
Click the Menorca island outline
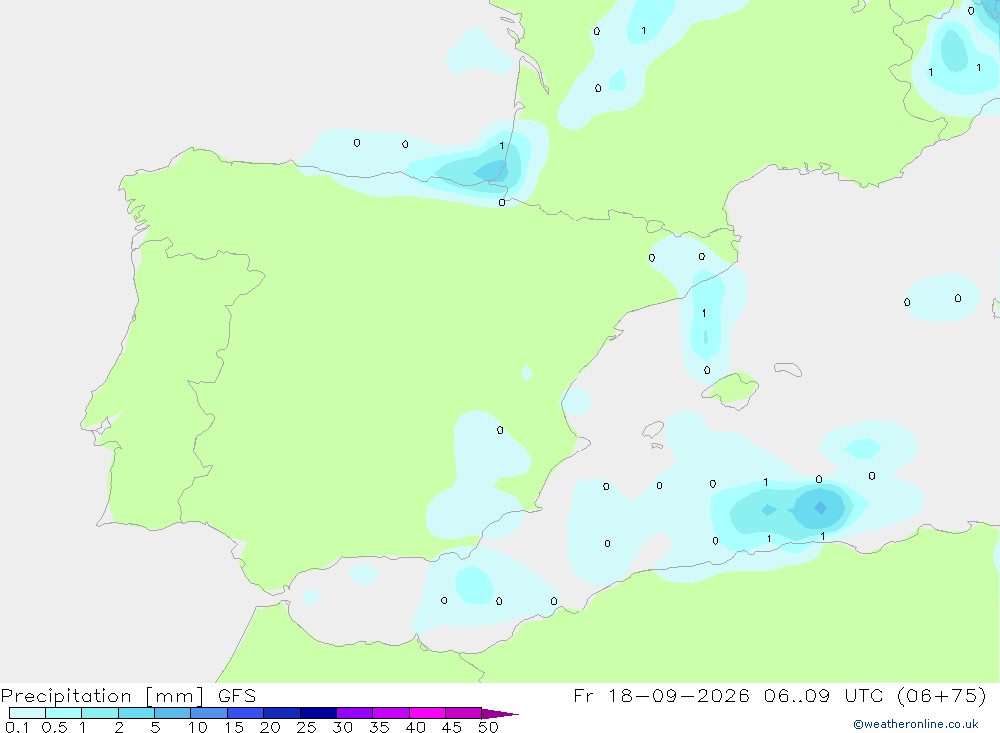coord(788,369)
